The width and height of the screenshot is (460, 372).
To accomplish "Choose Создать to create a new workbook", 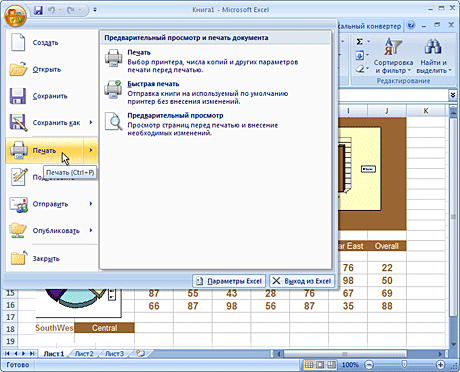I will (52, 43).
